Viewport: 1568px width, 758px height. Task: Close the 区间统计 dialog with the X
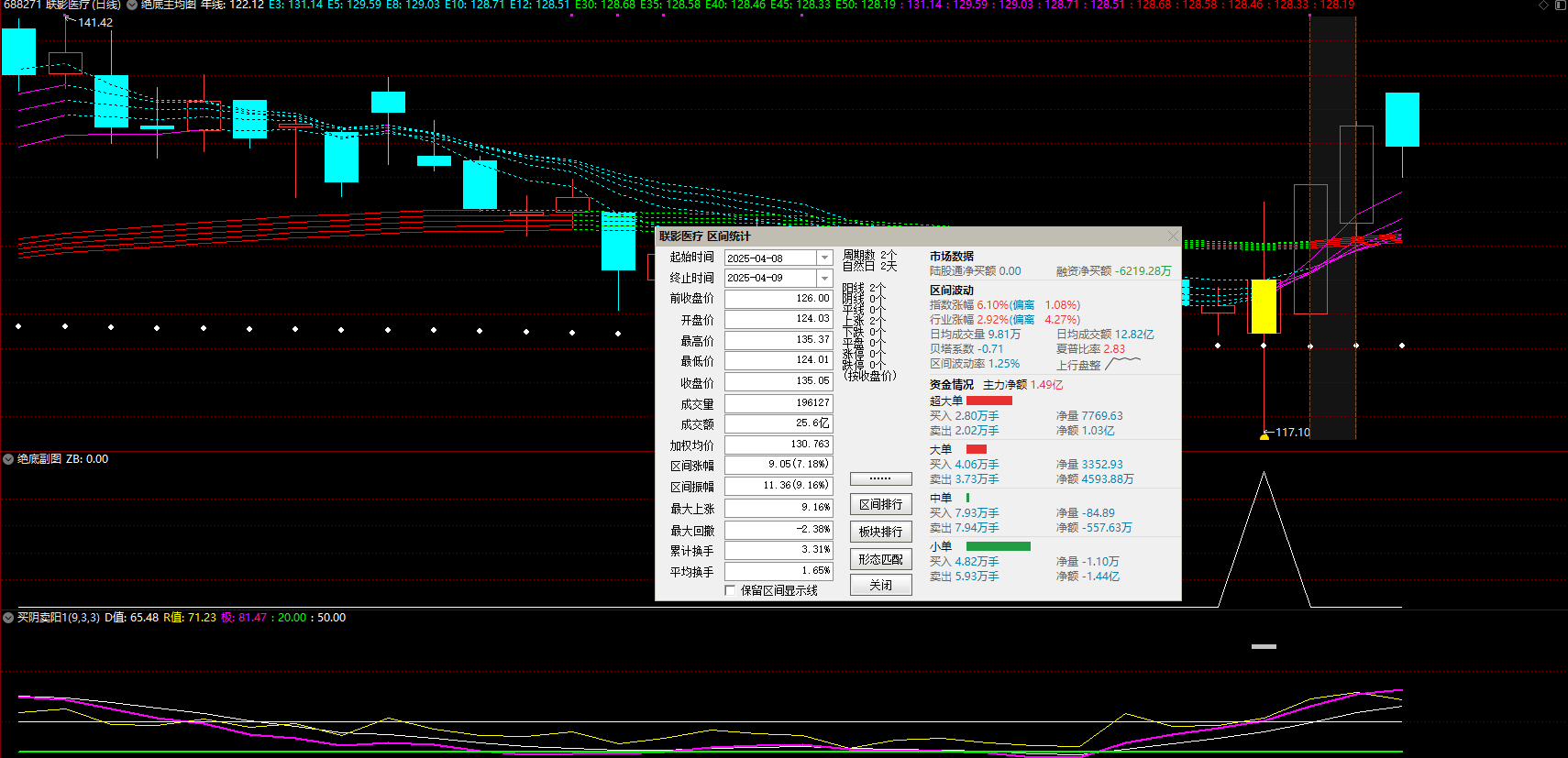pyautogui.click(x=1173, y=236)
